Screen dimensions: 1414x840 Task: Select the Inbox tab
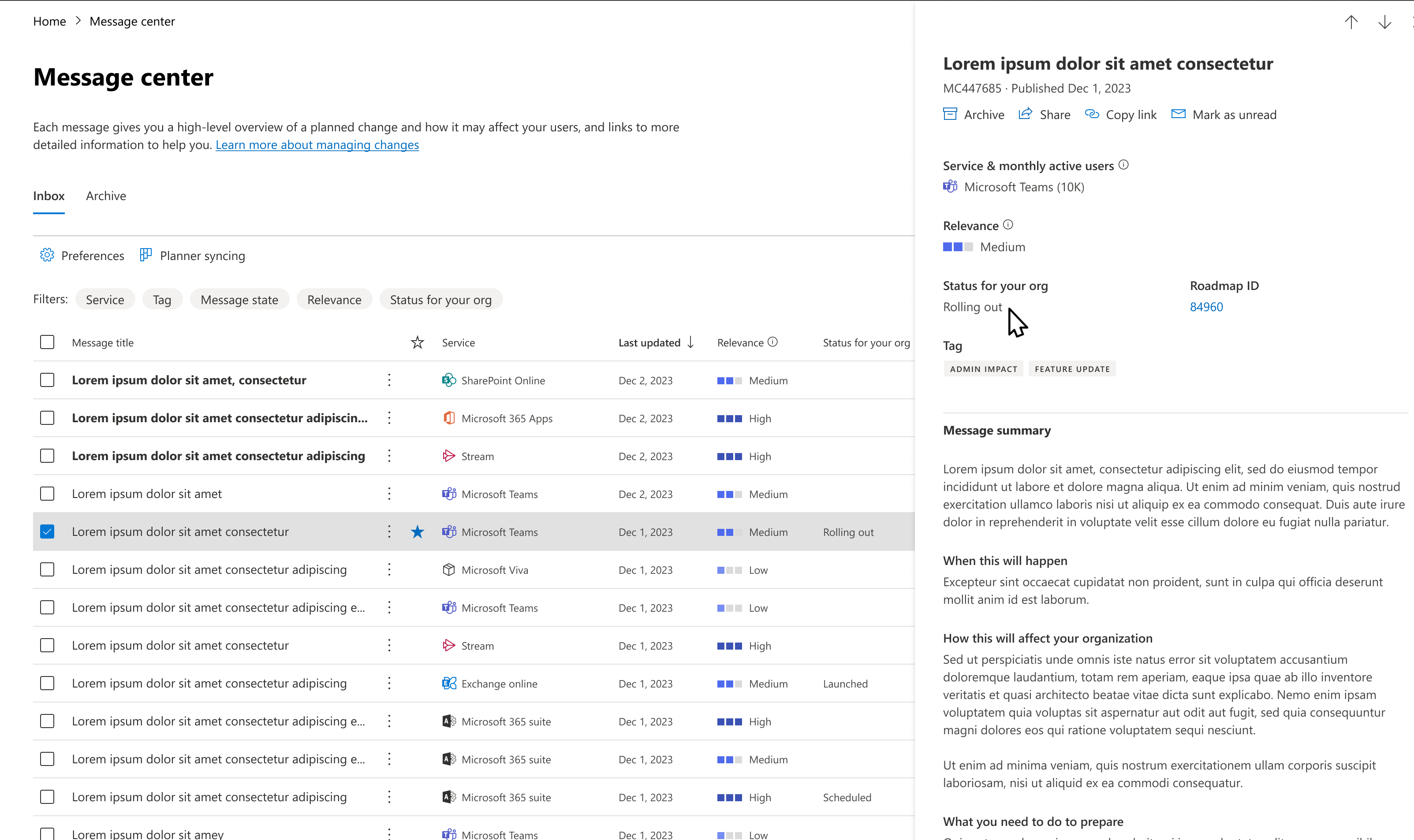(x=48, y=195)
